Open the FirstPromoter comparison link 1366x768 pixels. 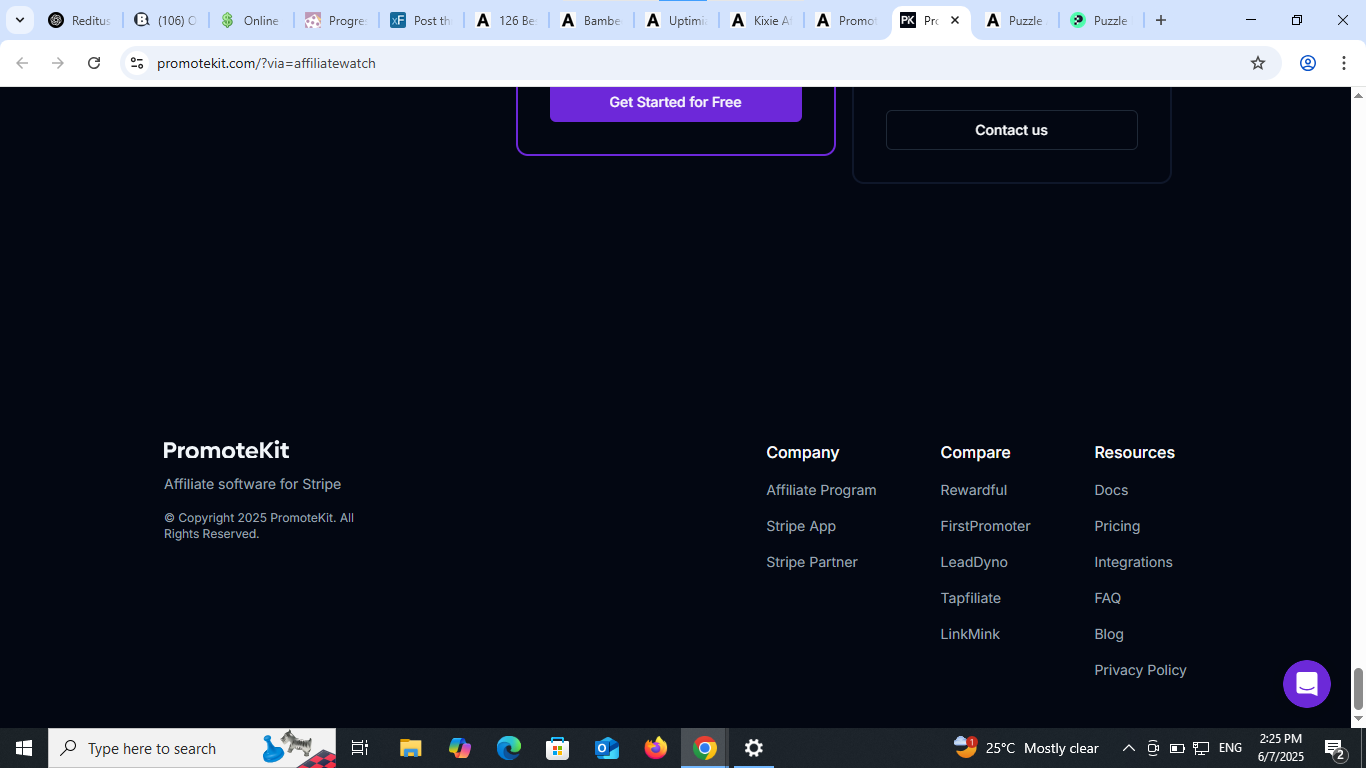(985, 526)
